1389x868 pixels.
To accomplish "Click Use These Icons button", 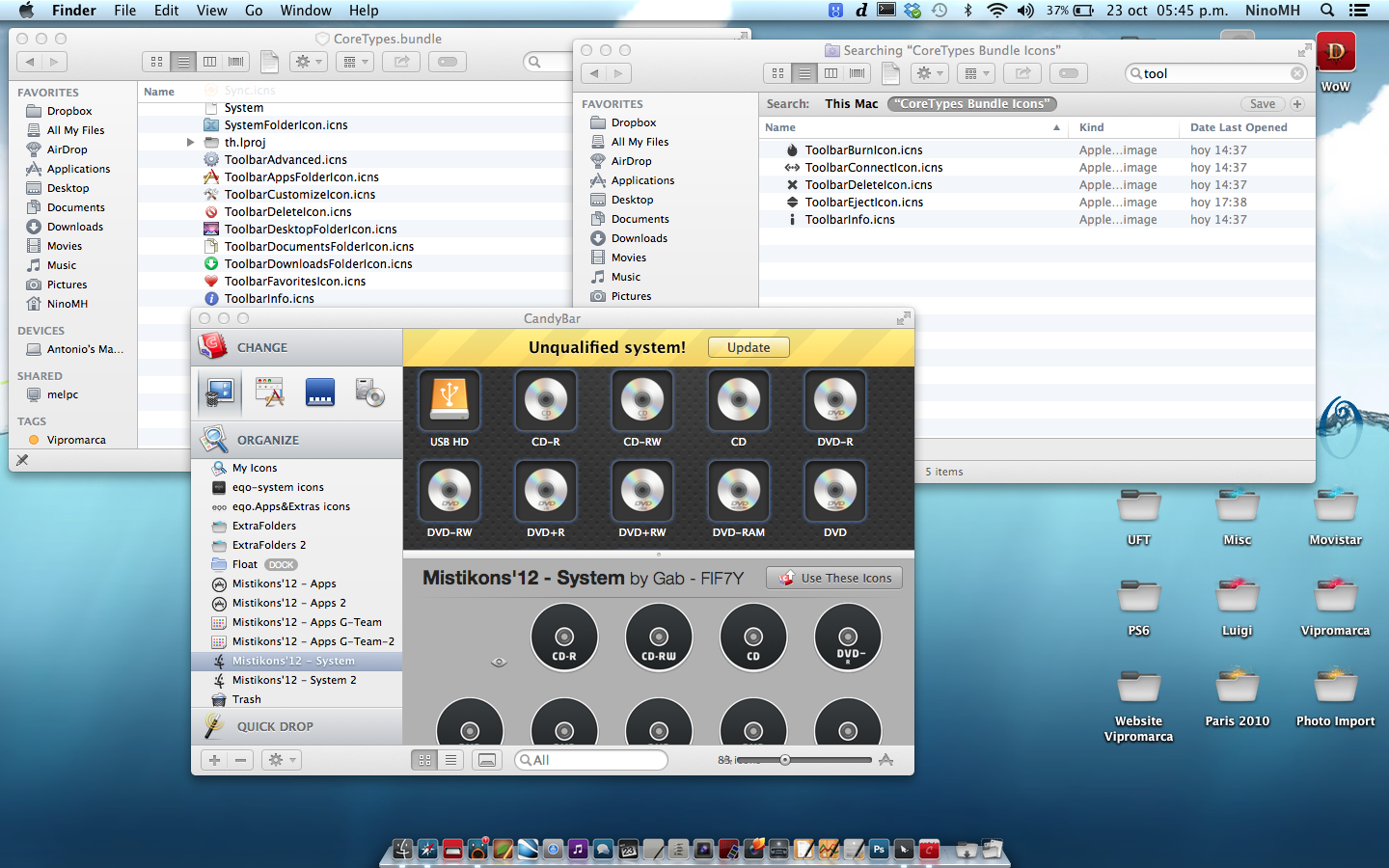I will 835,578.
